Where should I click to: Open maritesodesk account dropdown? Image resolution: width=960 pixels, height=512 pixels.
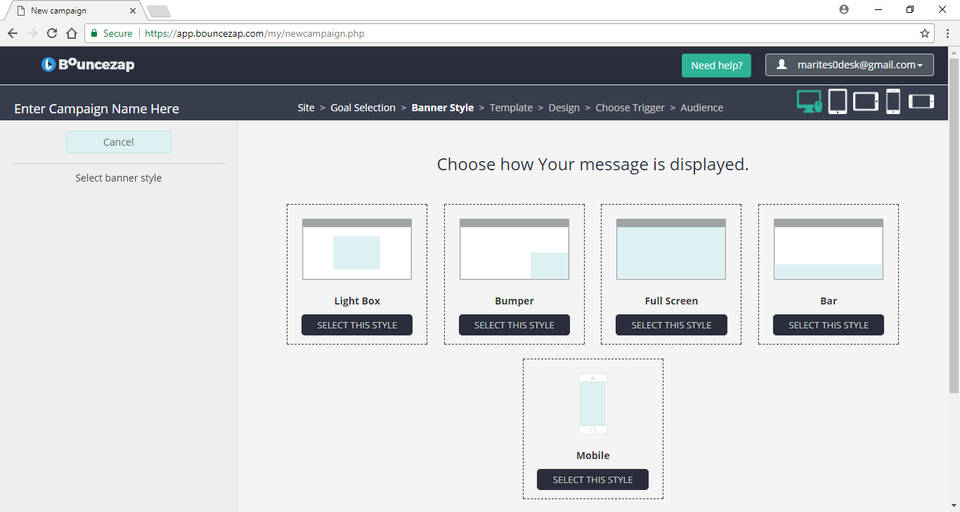849,65
